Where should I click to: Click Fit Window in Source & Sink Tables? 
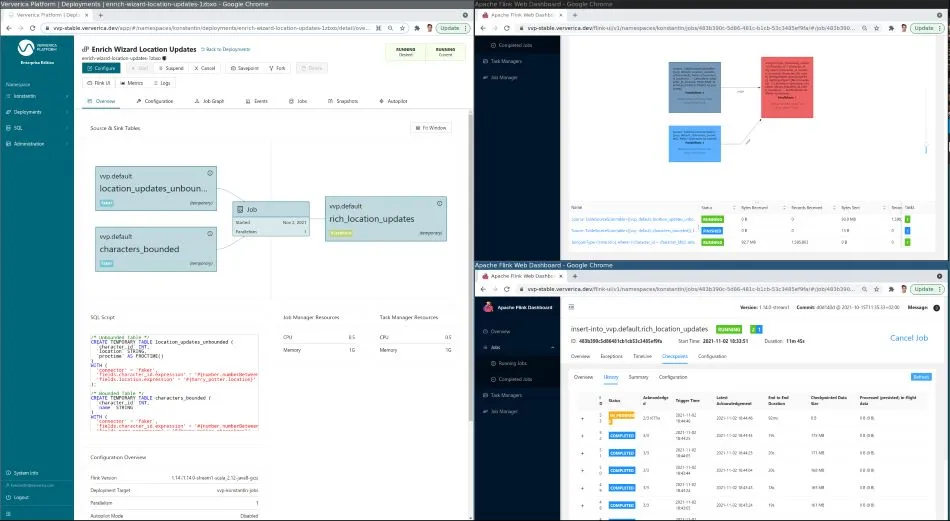pos(431,128)
